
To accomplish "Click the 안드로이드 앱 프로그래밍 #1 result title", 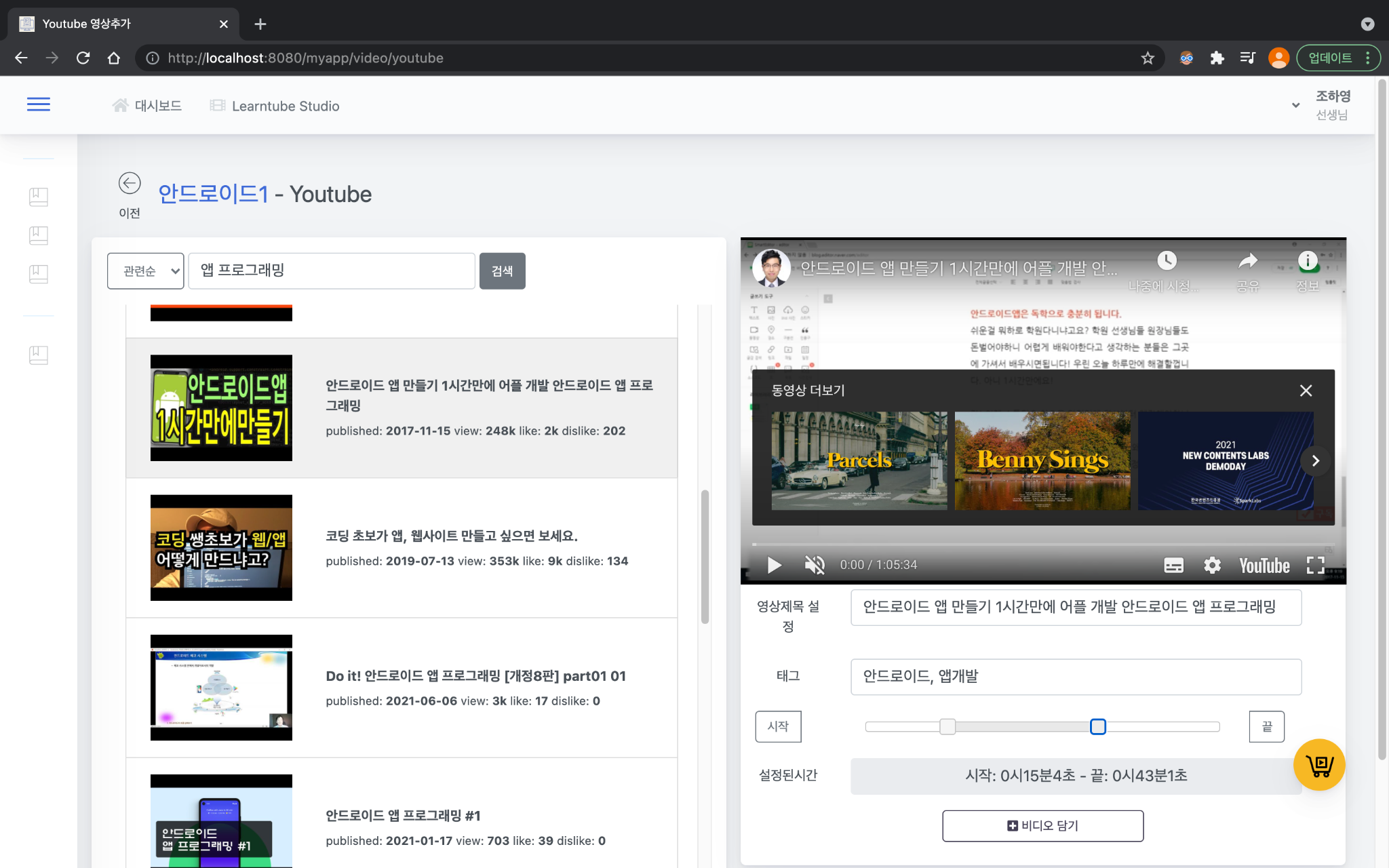I will (x=403, y=816).
